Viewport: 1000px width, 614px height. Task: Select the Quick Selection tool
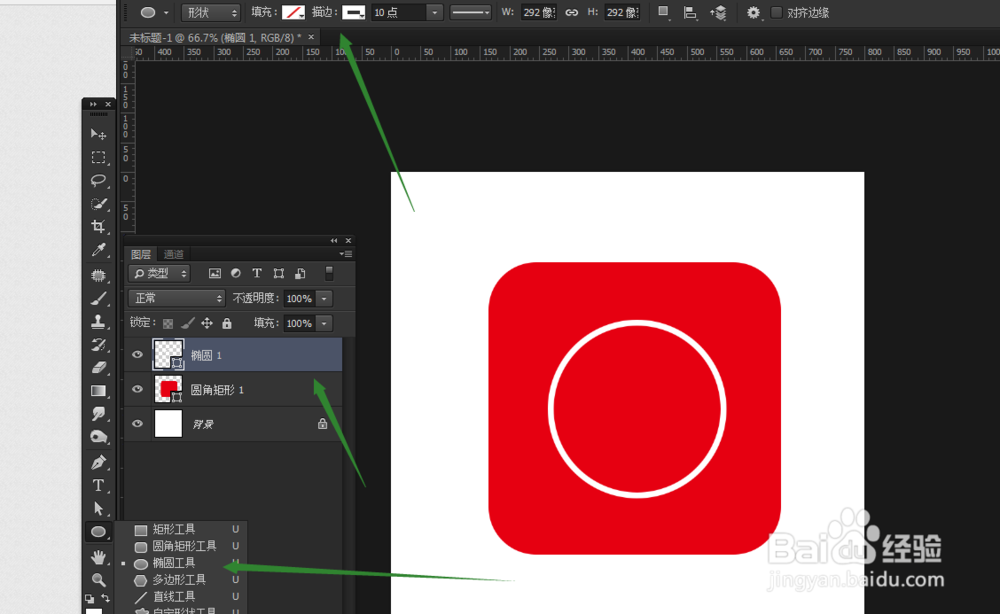(98, 203)
